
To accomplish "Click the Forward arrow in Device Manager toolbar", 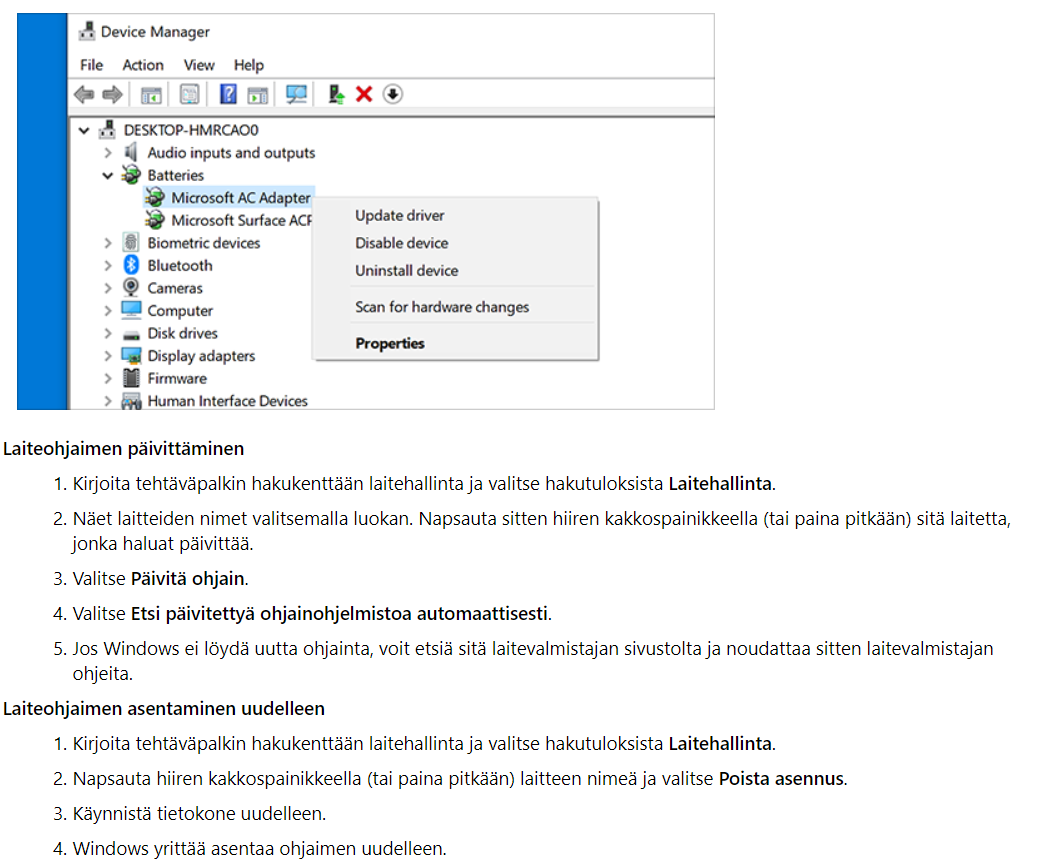I will (x=113, y=95).
